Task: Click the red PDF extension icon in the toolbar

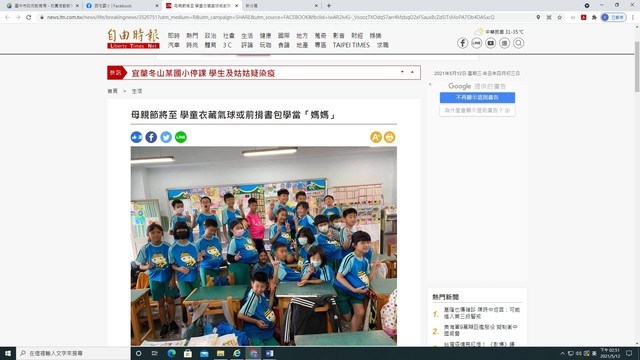Action: pos(584,17)
